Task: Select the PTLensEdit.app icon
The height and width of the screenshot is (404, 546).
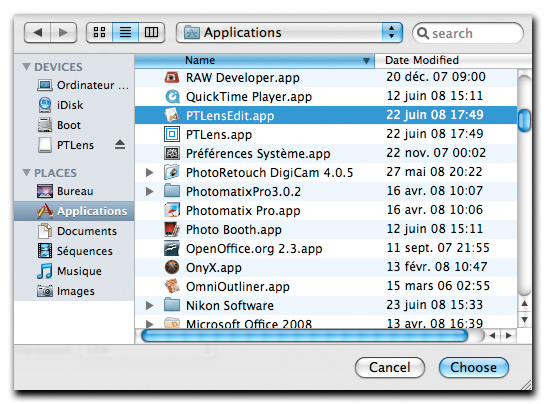Action: [x=172, y=115]
